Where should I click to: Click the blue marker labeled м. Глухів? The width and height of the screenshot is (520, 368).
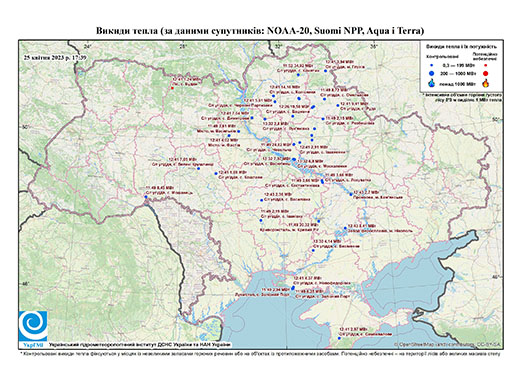326,71
